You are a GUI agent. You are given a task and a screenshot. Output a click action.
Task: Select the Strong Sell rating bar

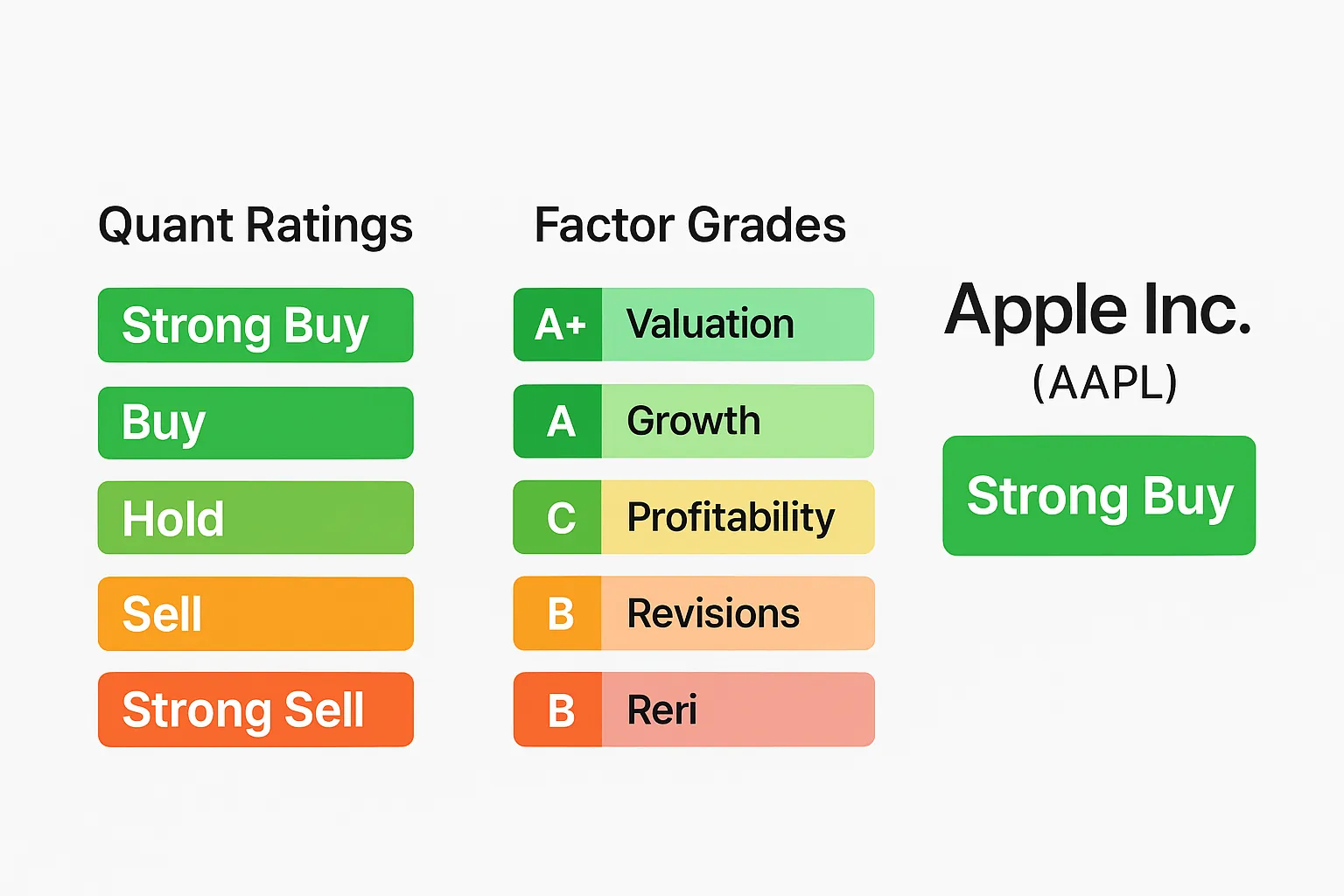pyautogui.click(x=255, y=710)
